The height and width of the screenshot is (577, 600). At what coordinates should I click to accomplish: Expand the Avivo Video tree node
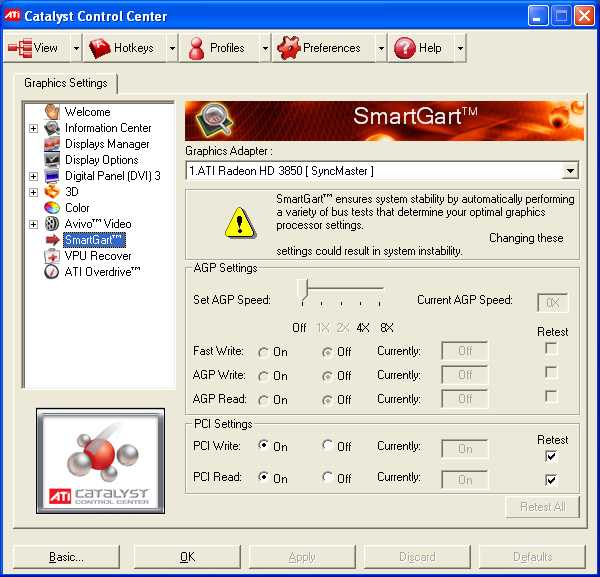[x=34, y=224]
